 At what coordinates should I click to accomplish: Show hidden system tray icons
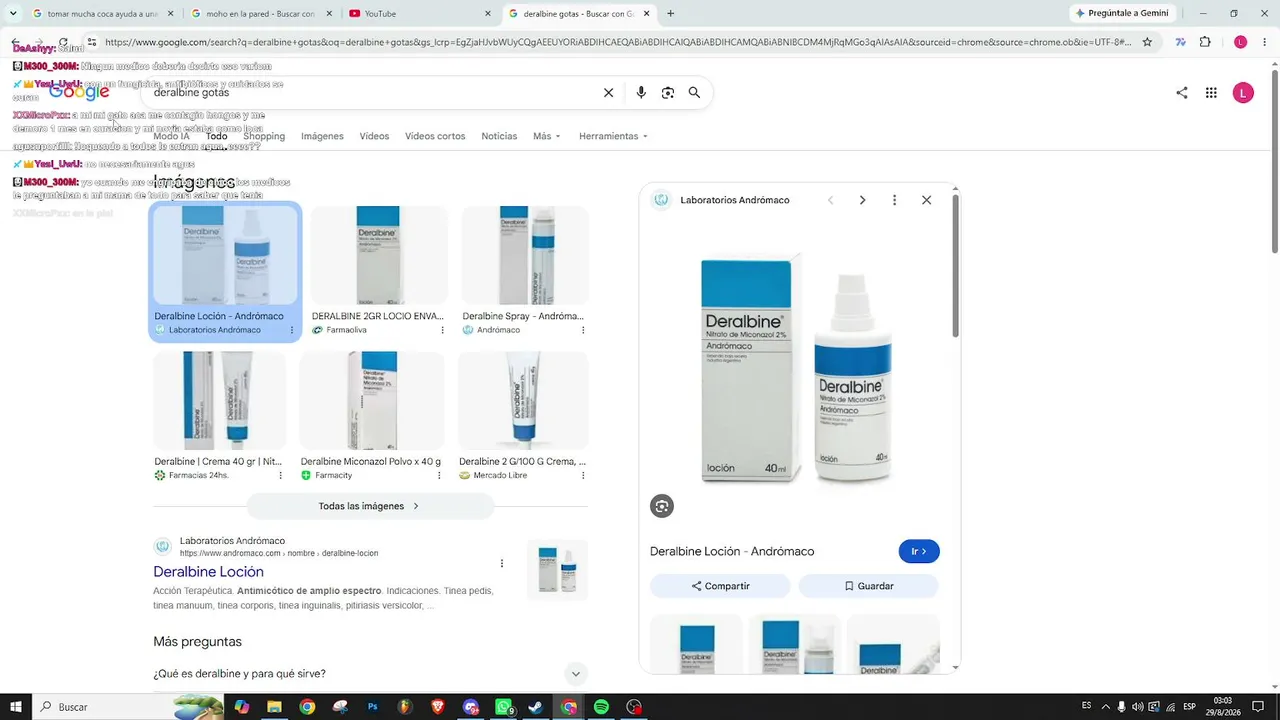1105,707
